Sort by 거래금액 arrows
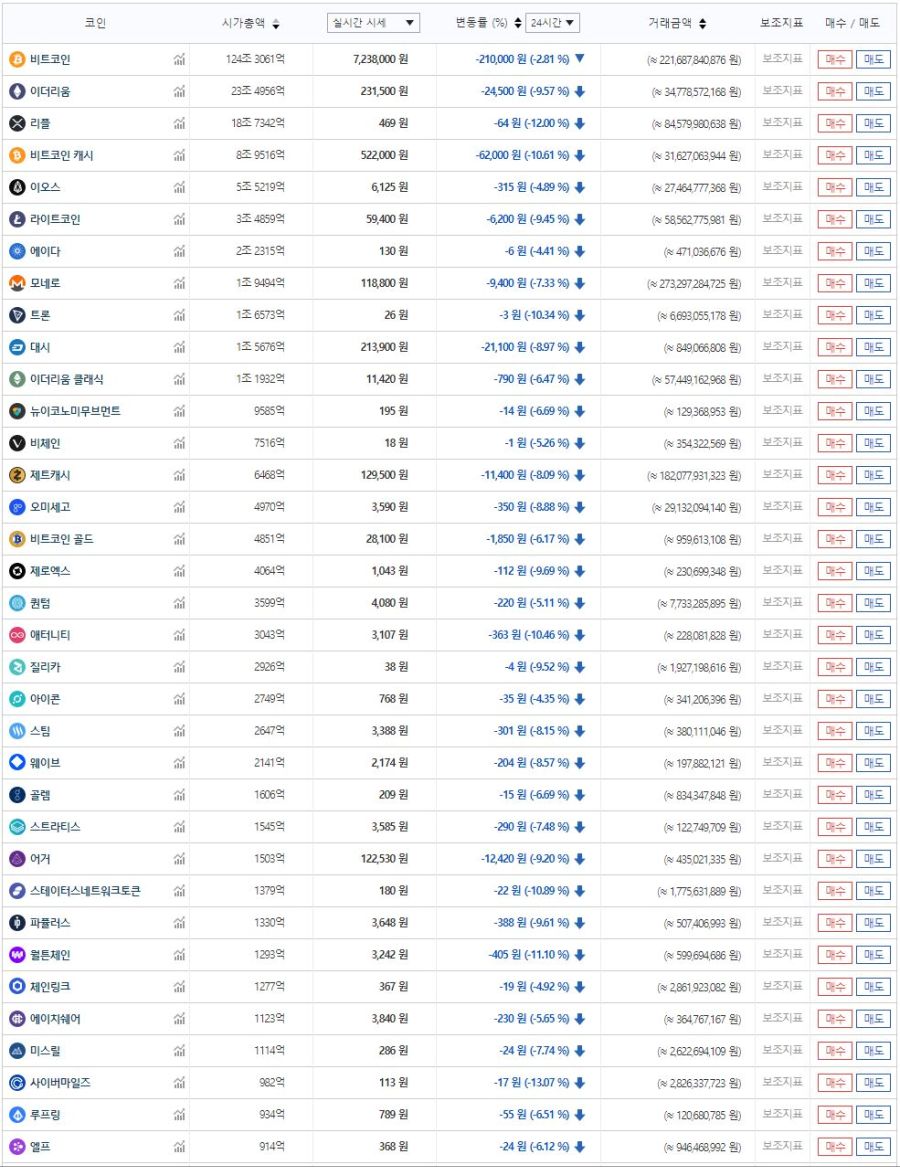The image size is (900, 1167). (703, 24)
